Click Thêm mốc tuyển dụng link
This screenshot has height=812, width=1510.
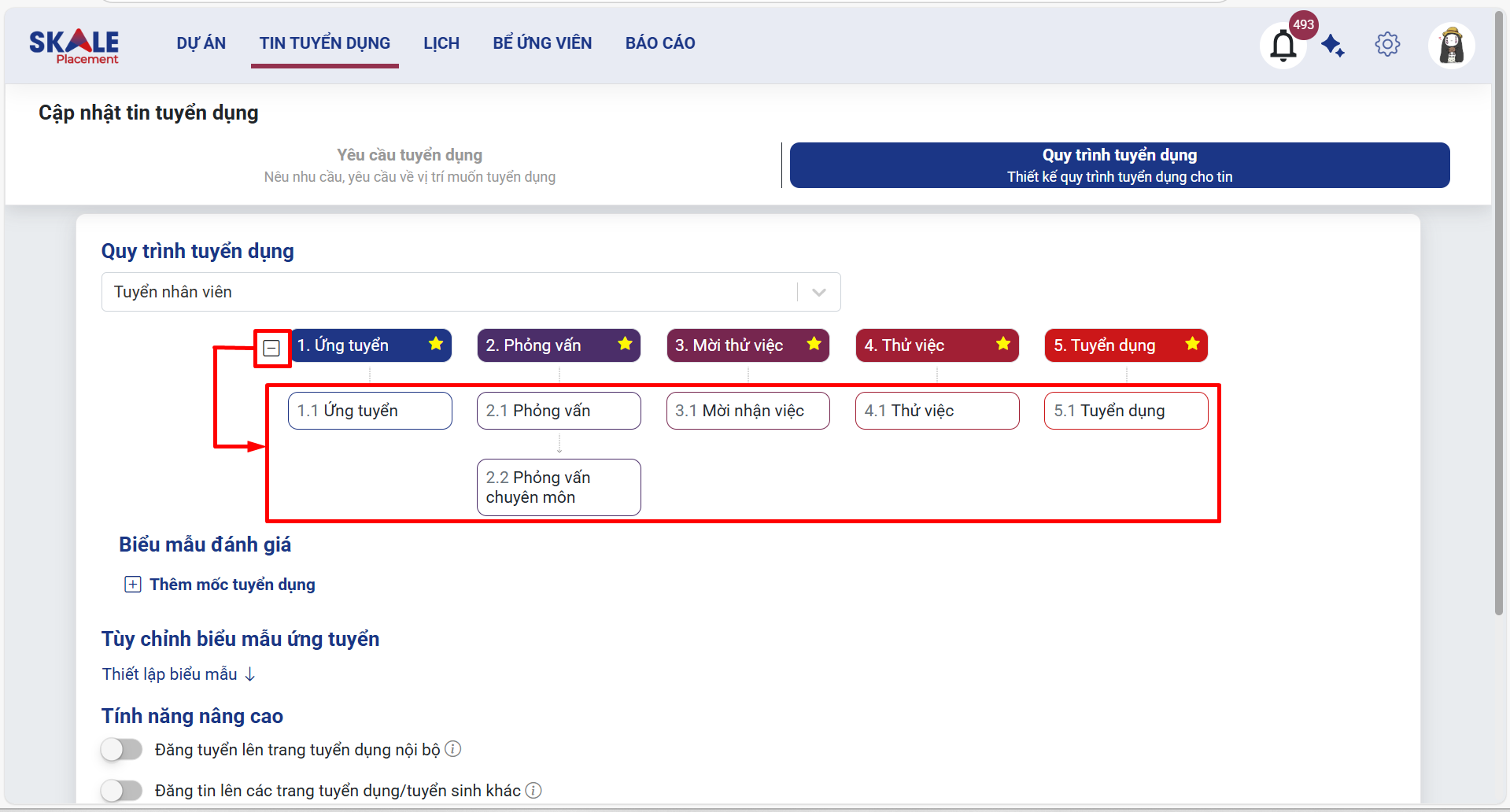pyautogui.click(x=231, y=585)
